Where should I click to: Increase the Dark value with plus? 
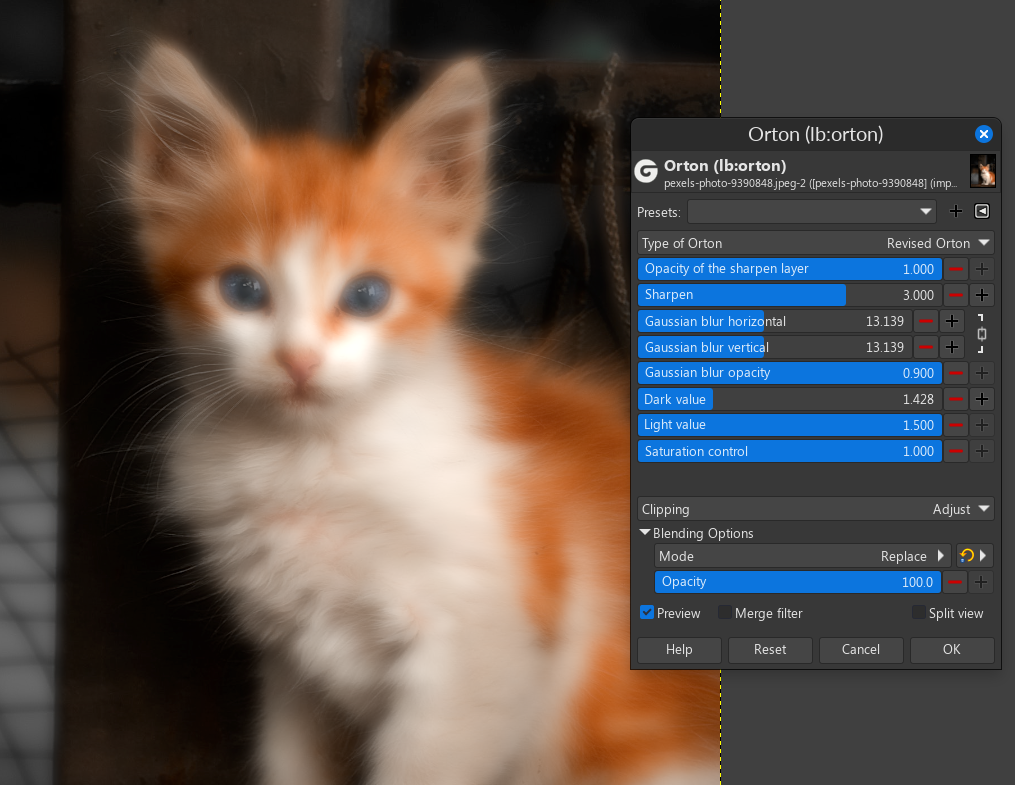982,399
